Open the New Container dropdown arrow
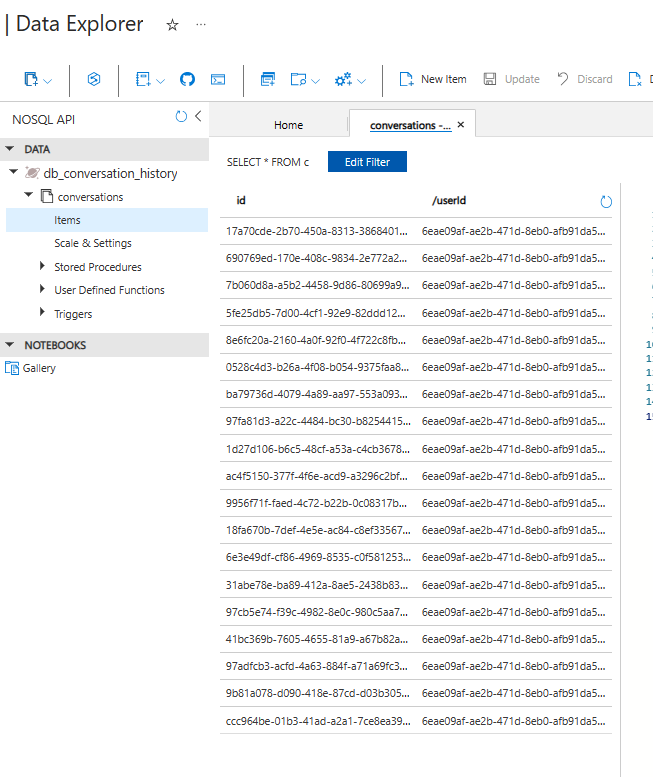The width and height of the screenshot is (653, 777). pyautogui.click(x=48, y=81)
